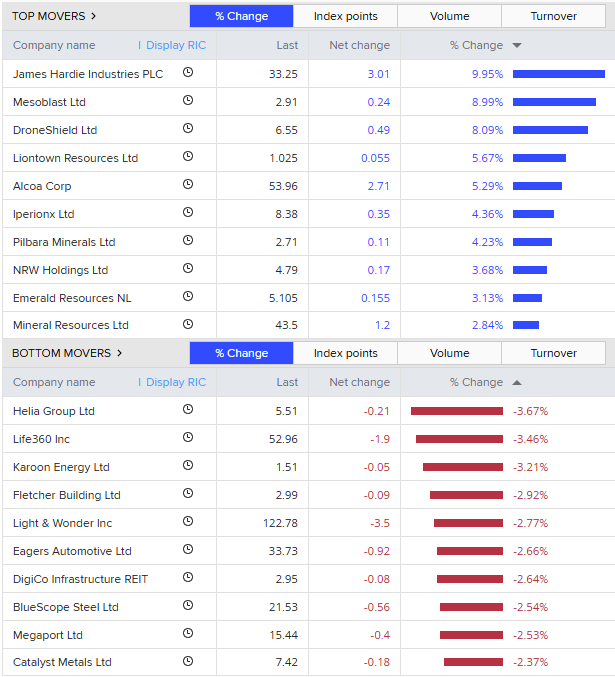This screenshot has width=615, height=677.
Task: Click the clock icon beside DroneShield Ltd
Action: point(188,129)
